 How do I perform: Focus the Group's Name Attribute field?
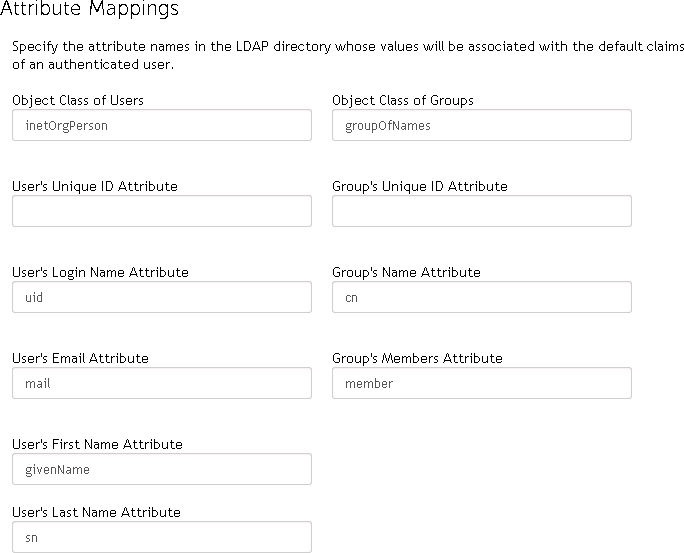pyautogui.click(x=481, y=297)
